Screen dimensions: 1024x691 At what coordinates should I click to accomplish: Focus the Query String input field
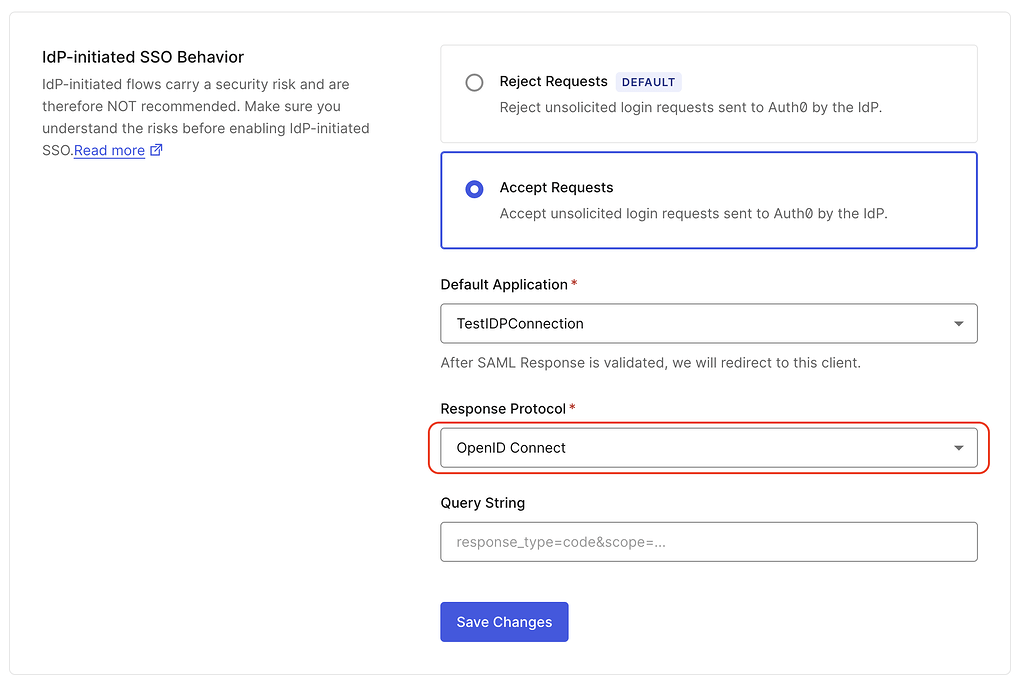click(x=708, y=542)
